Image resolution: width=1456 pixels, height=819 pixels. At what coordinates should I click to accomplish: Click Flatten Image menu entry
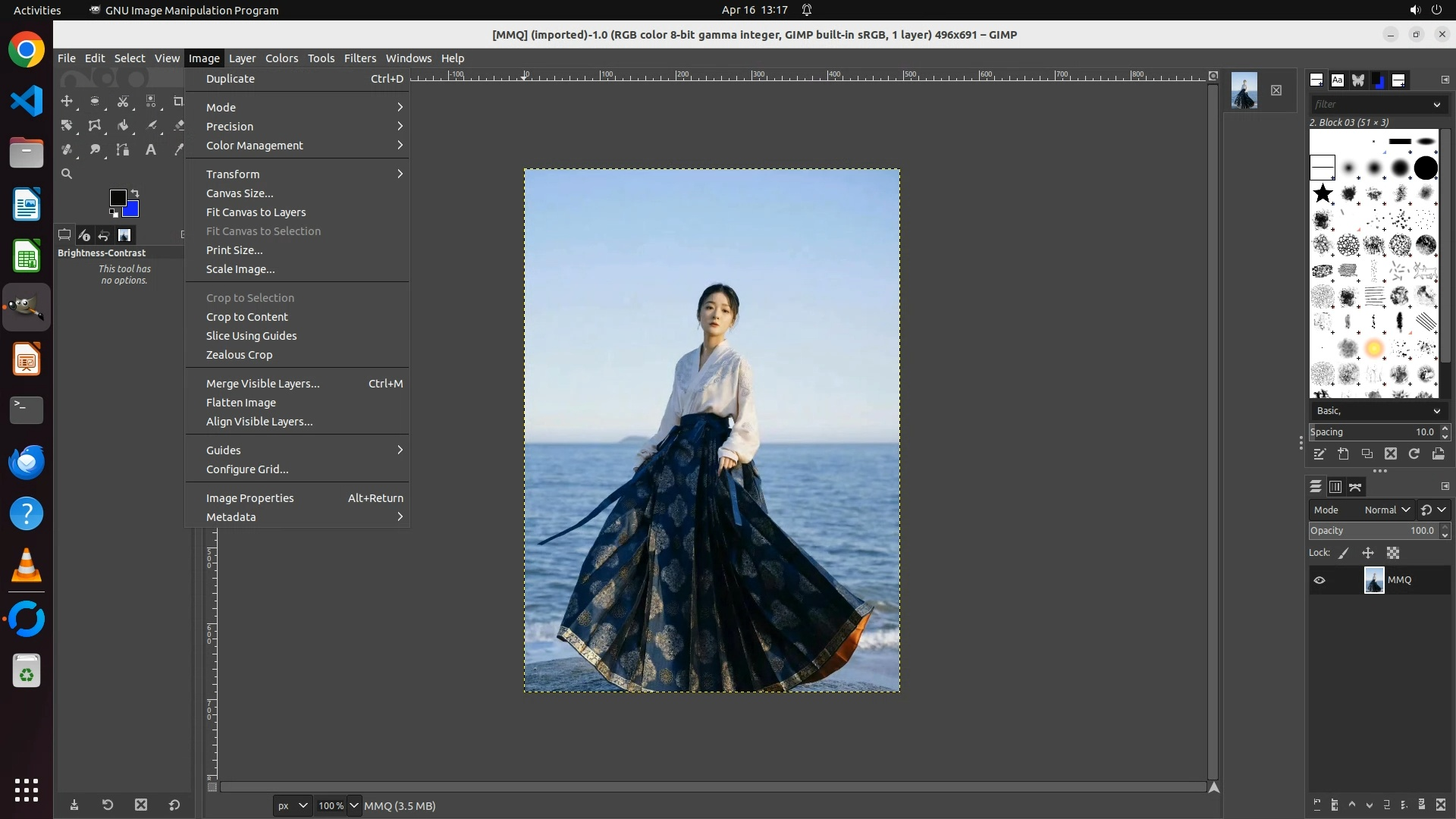click(241, 403)
